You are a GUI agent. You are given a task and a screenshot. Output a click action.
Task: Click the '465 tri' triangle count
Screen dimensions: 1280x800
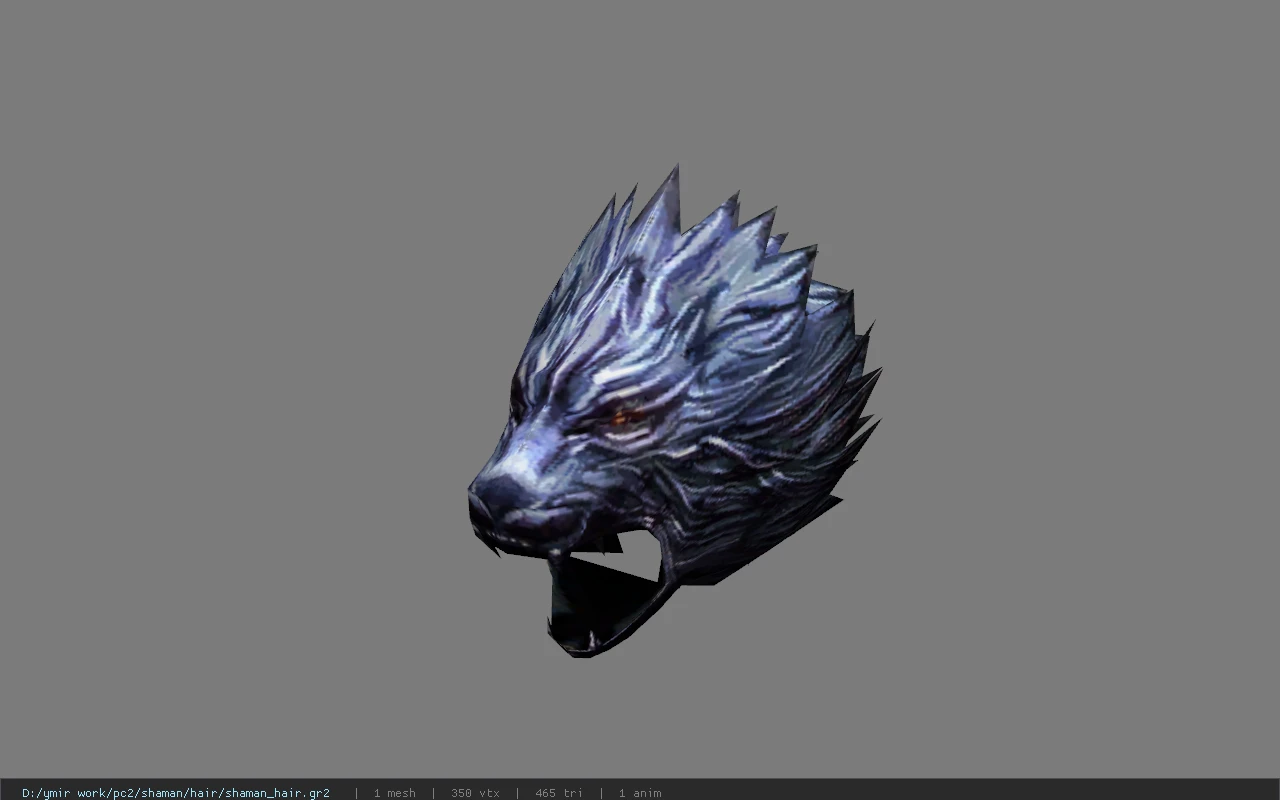(x=558, y=793)
